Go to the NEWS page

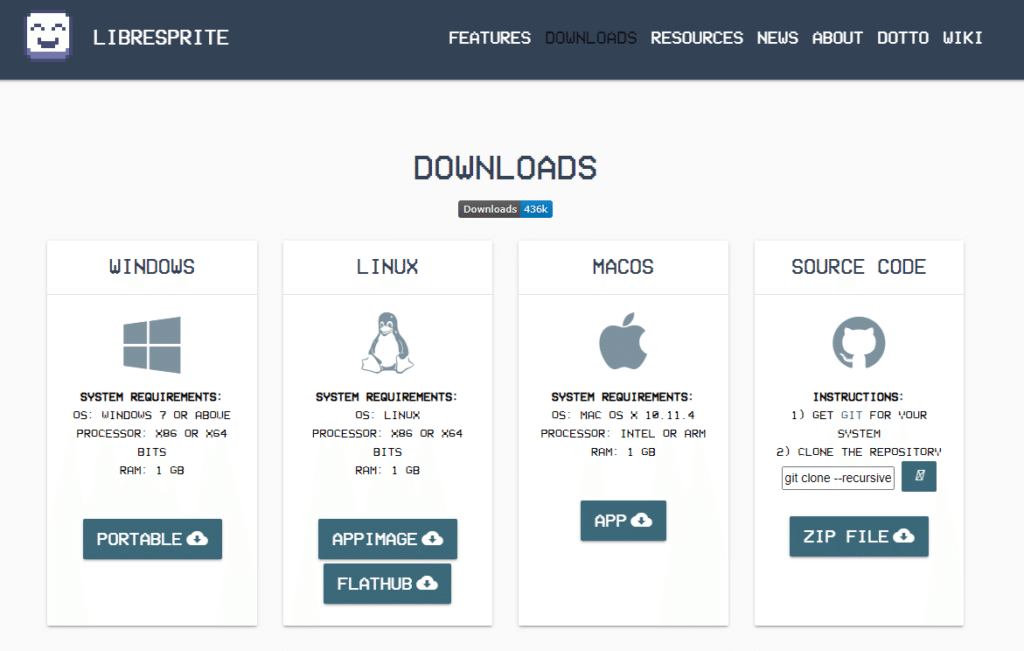(777, 38)
